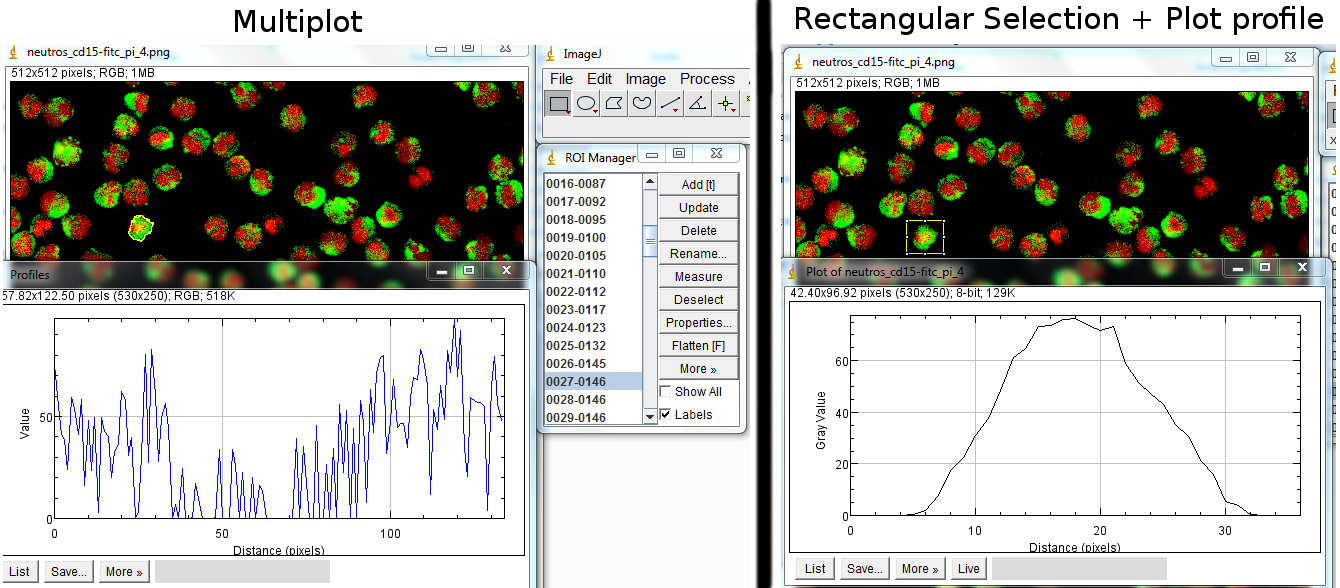This screenshot has height=588, width=1340.
Task: Select the Point tool
Action: tap(725, 102)
